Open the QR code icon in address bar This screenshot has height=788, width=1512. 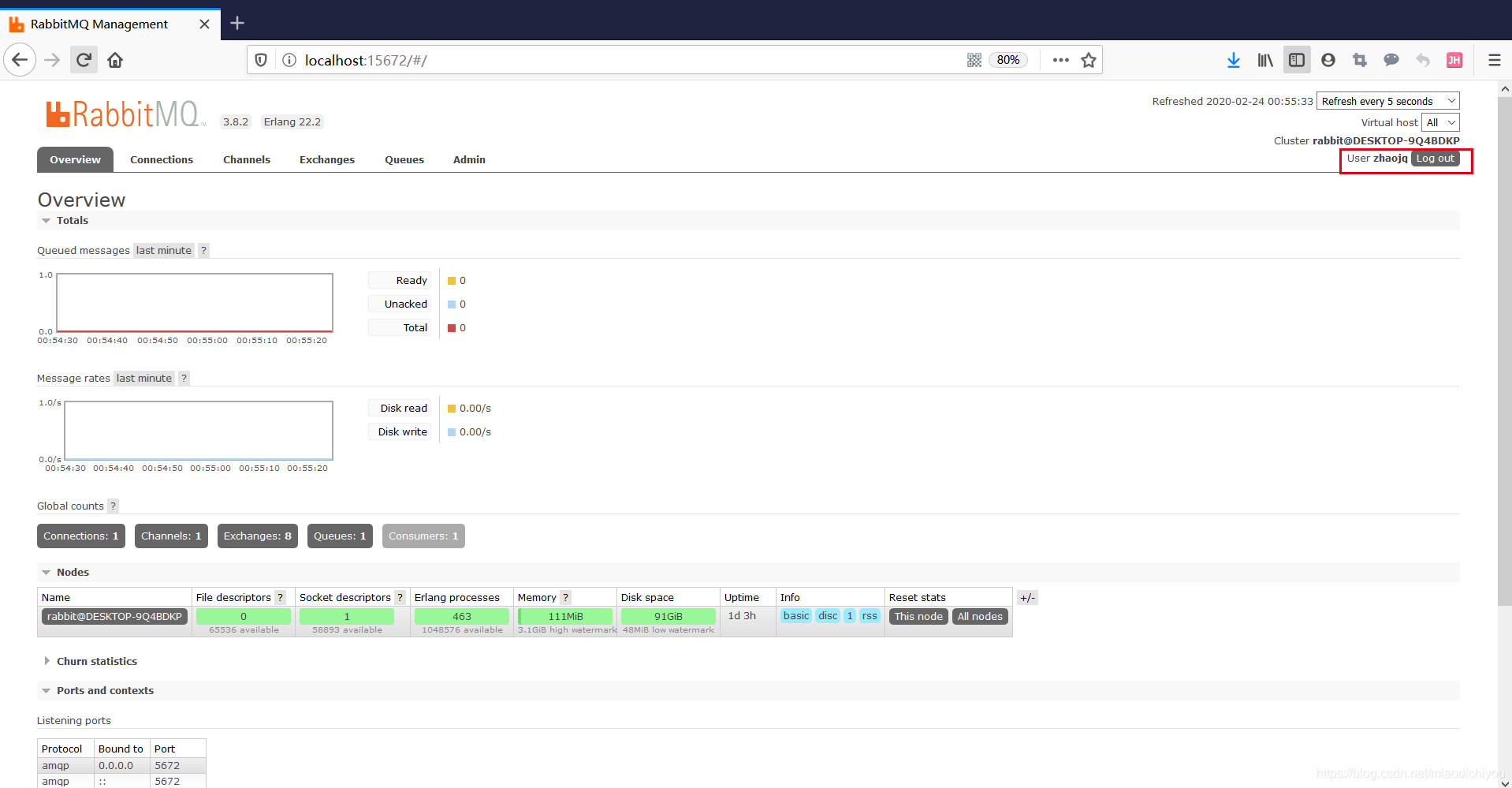[974, 60]
